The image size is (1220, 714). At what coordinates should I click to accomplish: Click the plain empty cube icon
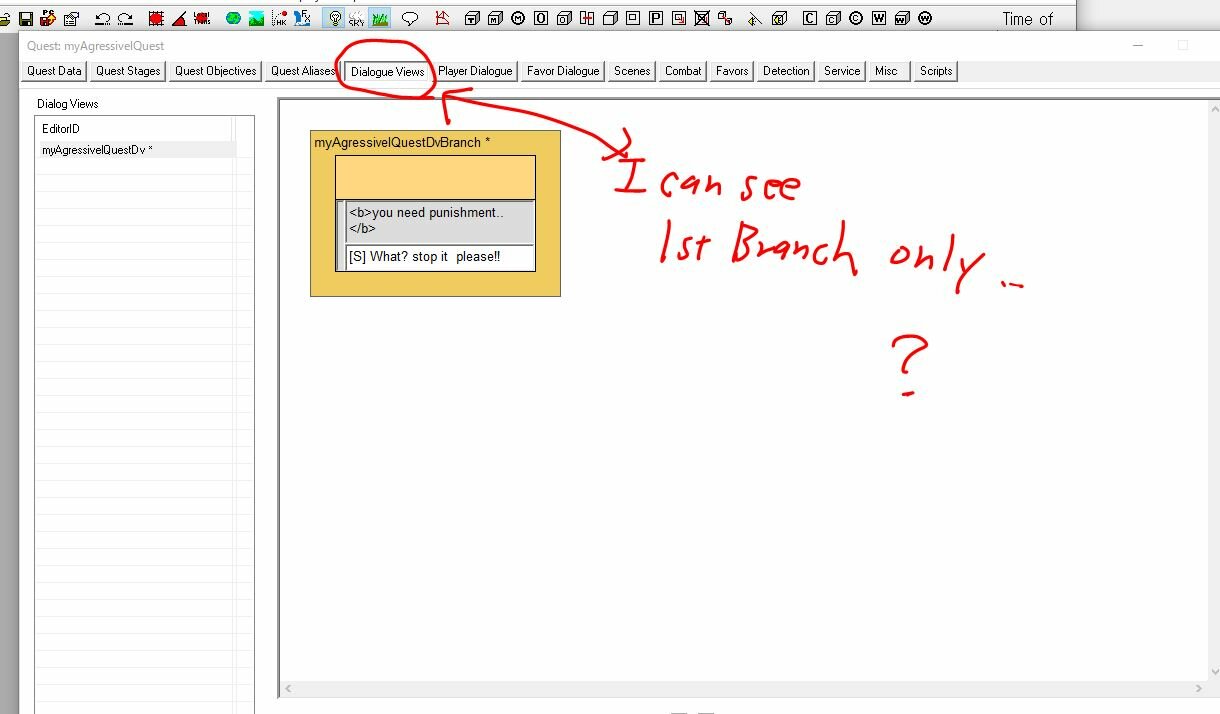coord(610,19)
